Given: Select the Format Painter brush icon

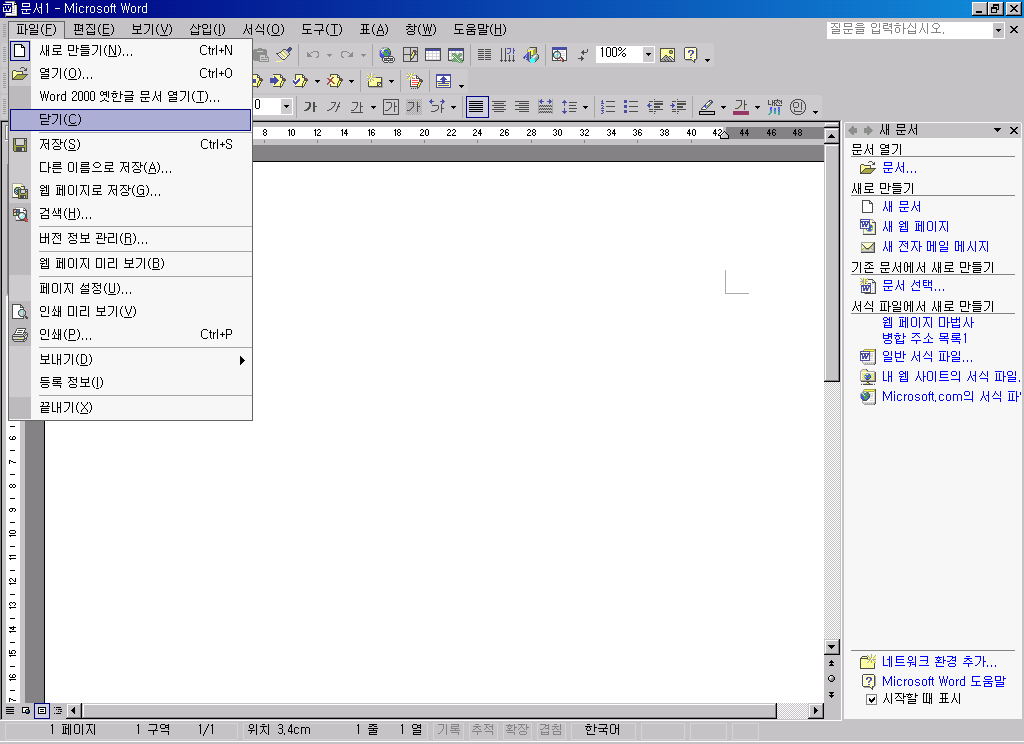Looking at the screenshot, I should (x=284, y=54).
